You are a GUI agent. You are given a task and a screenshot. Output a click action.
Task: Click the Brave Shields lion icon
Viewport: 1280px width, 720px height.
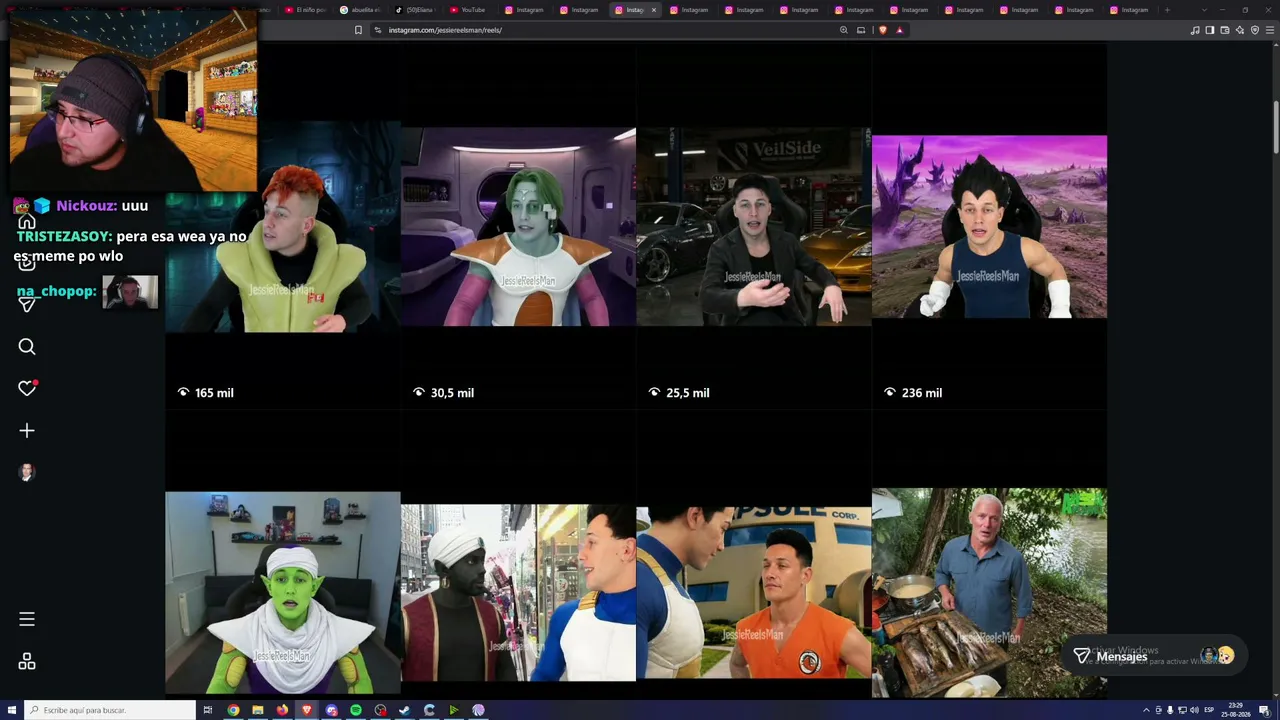[x=882, y=30]
